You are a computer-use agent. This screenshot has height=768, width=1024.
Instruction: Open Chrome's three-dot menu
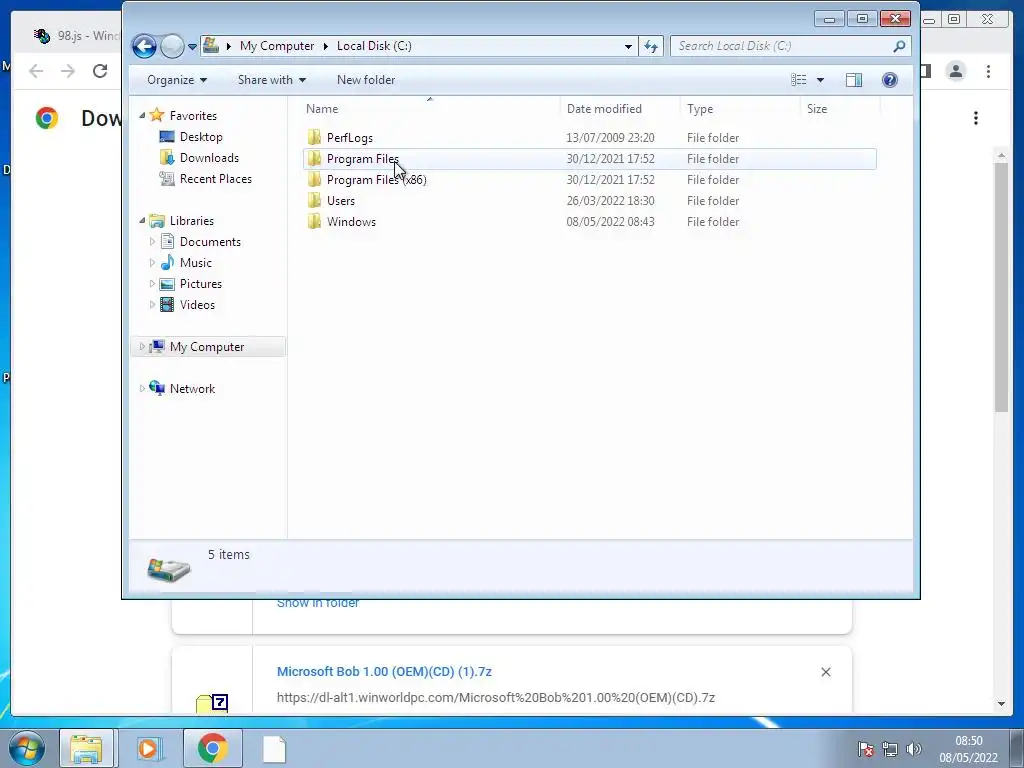click(x=988, y=71)
